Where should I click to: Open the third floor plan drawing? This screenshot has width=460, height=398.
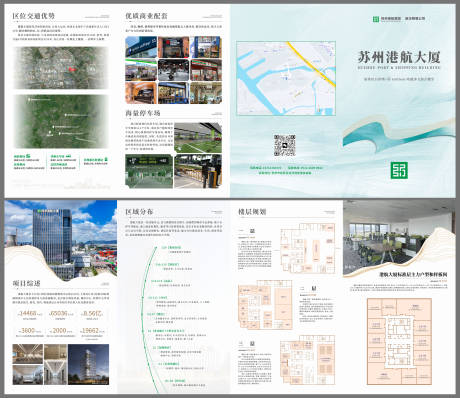point(307,359)
